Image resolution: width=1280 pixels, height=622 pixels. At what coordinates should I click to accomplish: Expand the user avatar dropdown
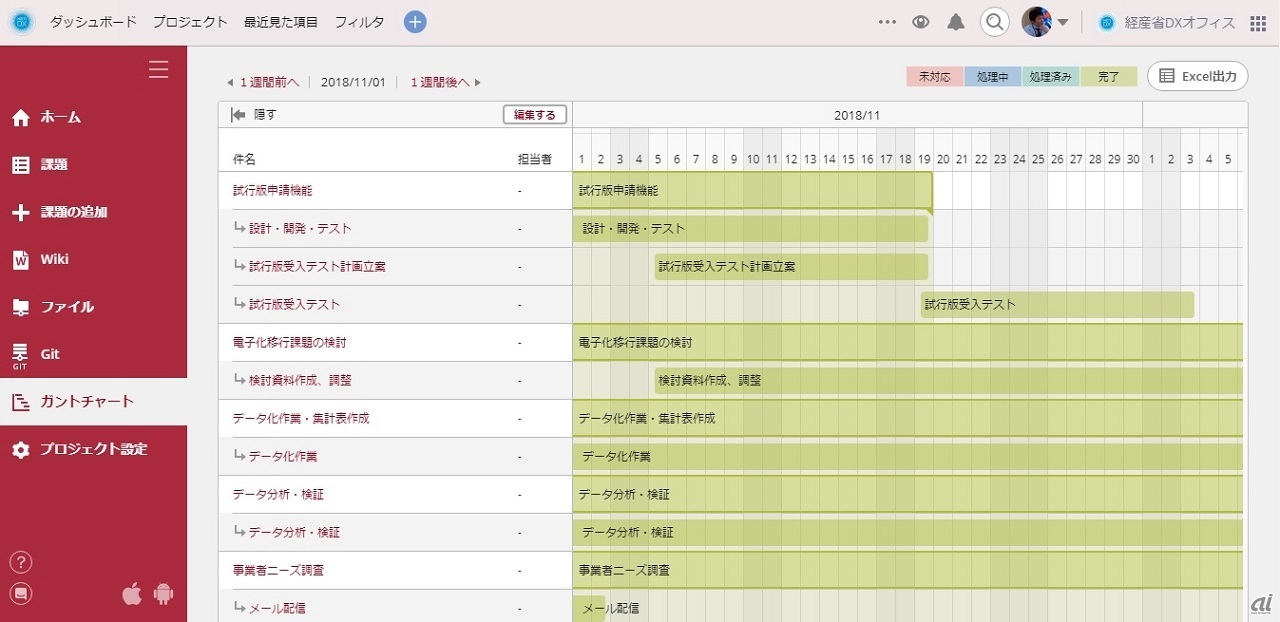tap(1062, 22)
